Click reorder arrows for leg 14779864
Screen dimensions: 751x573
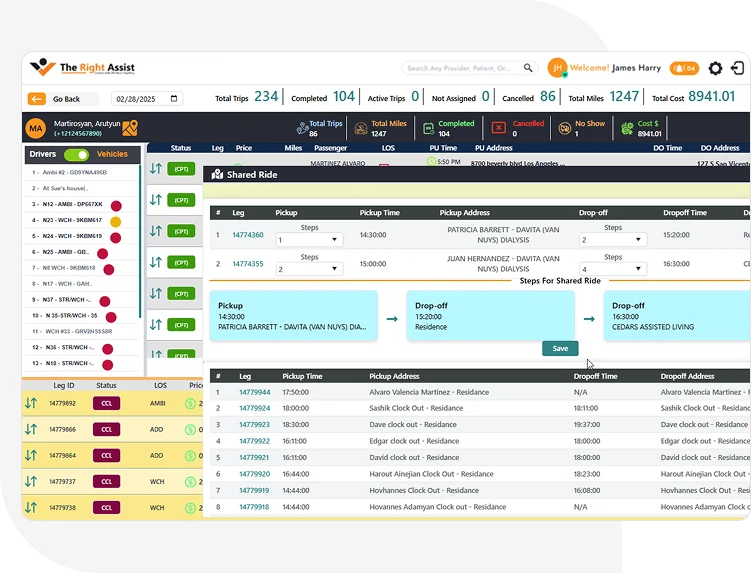(31, 455)
